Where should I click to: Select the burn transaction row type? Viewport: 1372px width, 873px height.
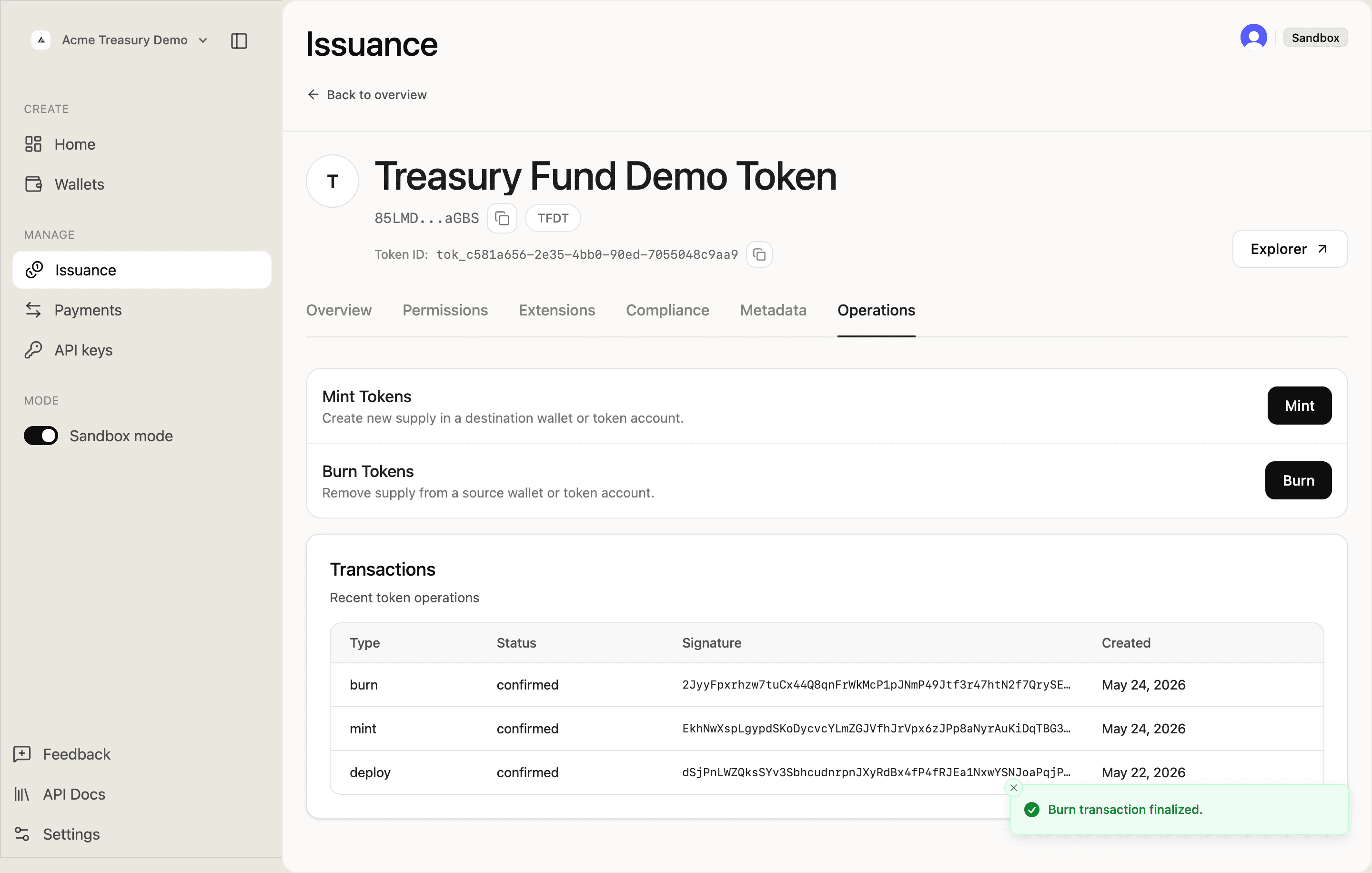coord(363,684)
